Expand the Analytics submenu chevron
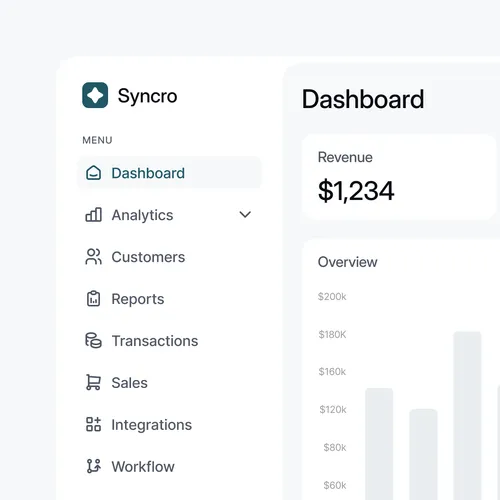 tap(245, 215)
